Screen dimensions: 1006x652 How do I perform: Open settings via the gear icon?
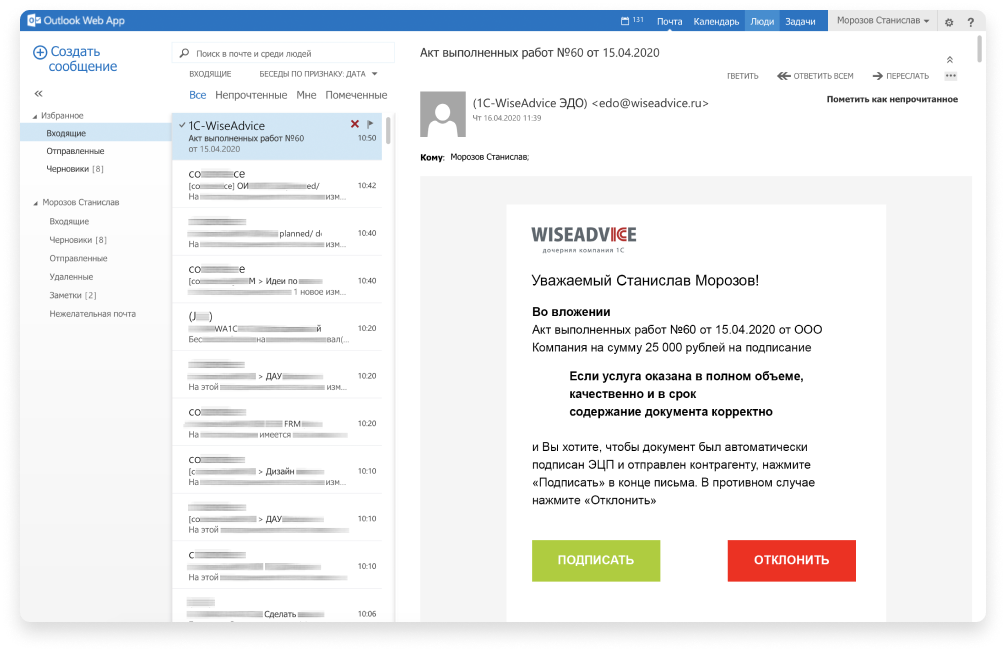[x=949, y=22]
